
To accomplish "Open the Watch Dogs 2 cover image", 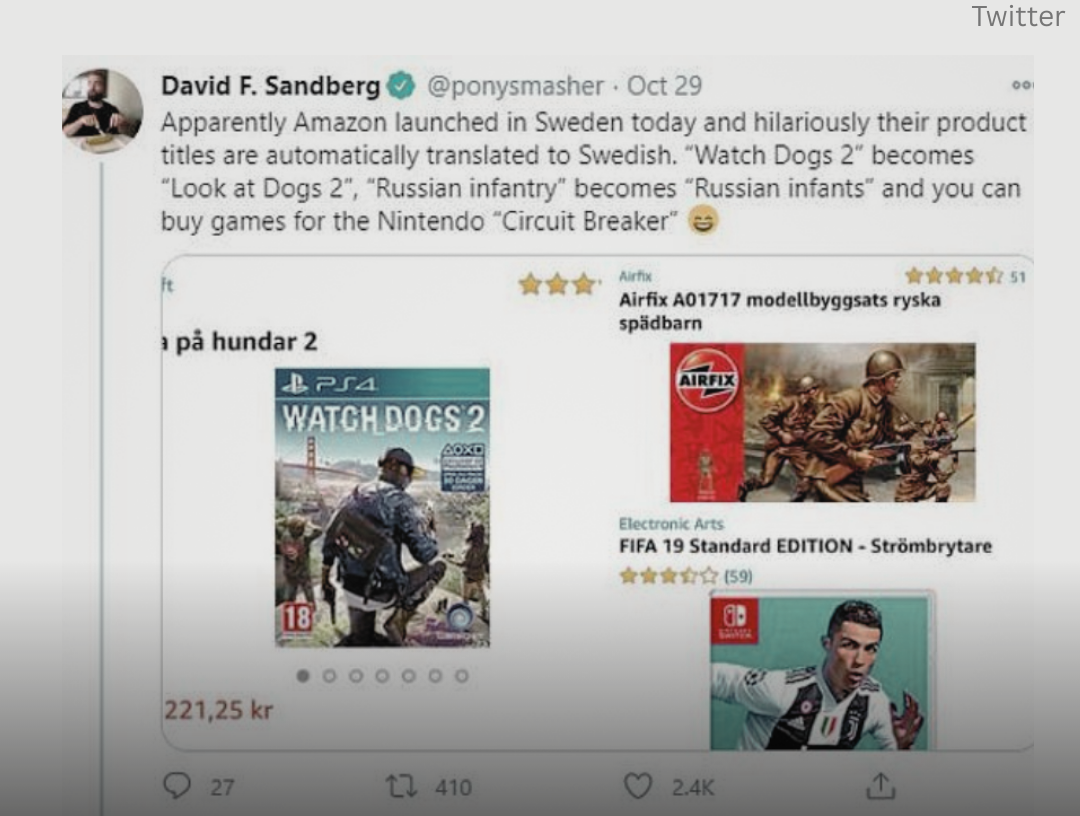I will pos(382,508).
